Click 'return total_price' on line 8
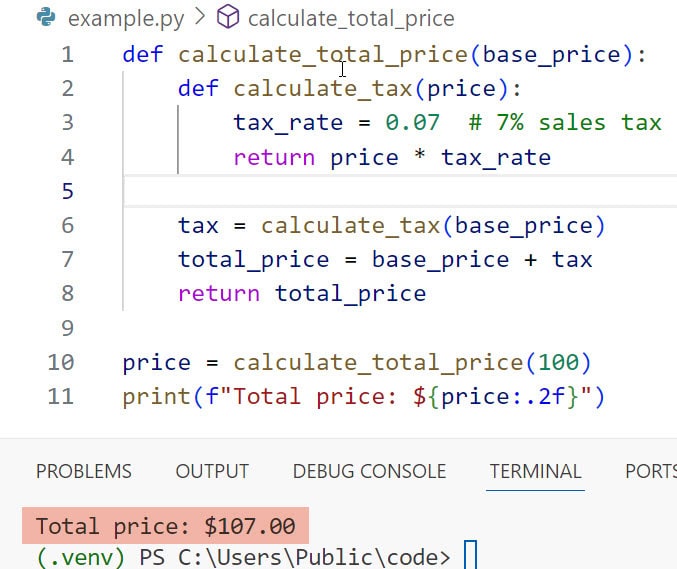Screen dimensions: 677x569 tap(302, 294)
